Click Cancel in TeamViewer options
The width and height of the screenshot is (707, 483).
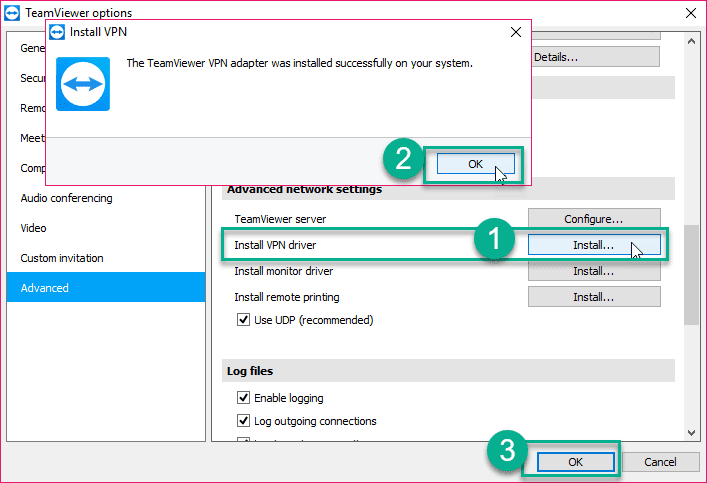(x=661, y=462)
